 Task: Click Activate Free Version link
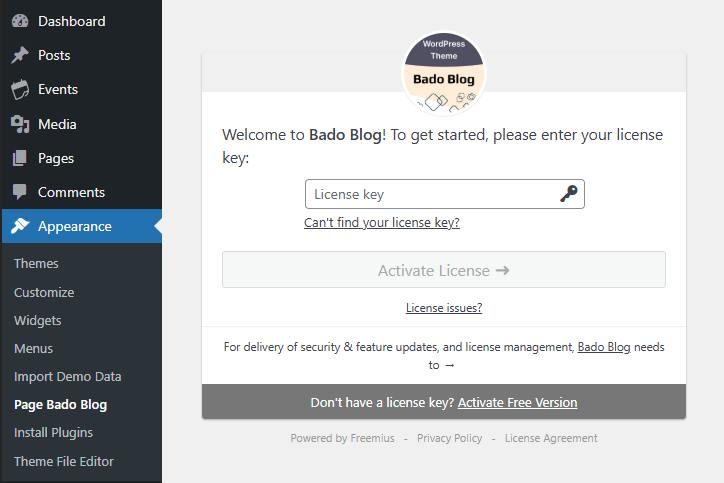(517, 403)
